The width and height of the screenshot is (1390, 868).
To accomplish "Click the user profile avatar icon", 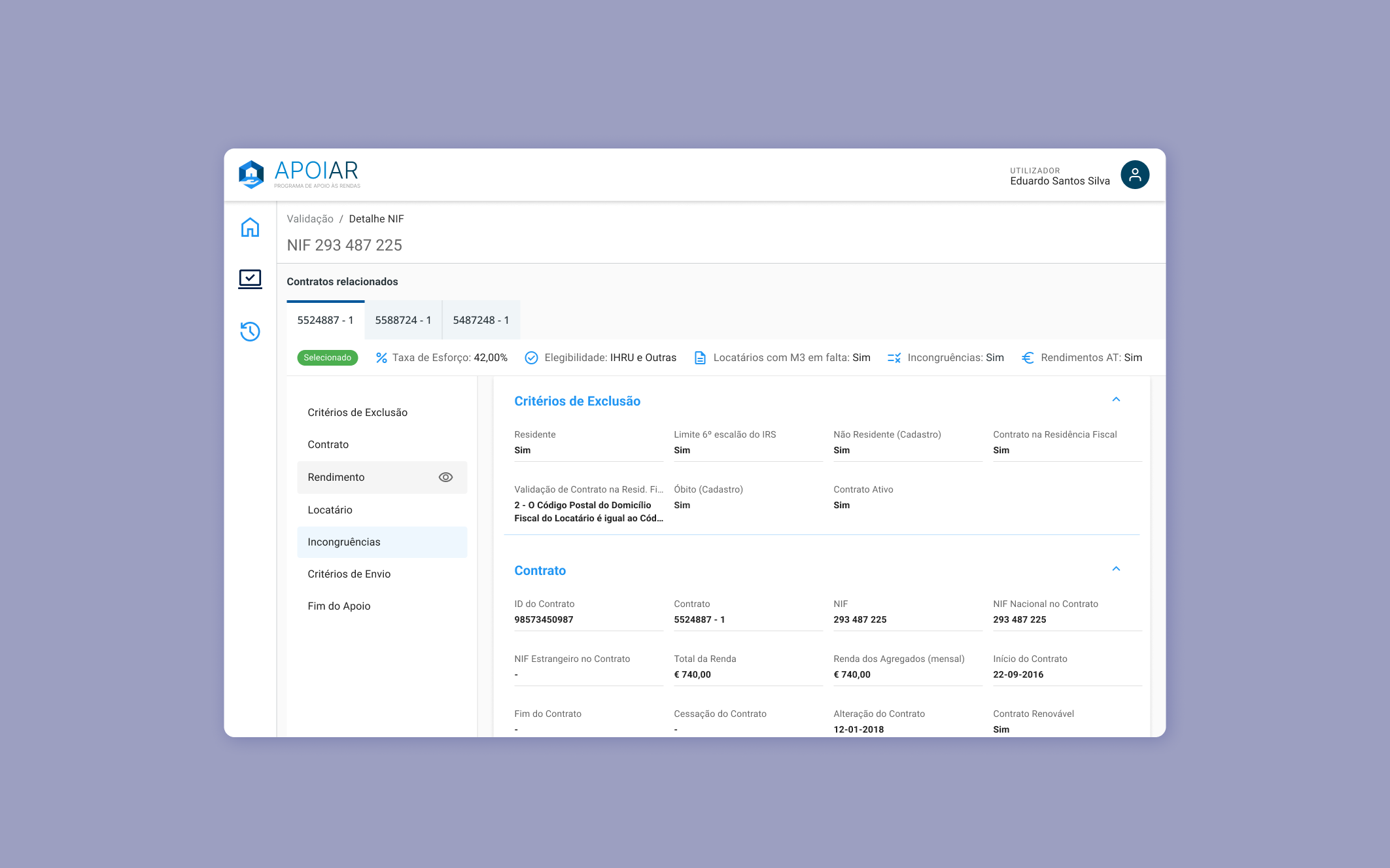I will [x=1134, y=175].
